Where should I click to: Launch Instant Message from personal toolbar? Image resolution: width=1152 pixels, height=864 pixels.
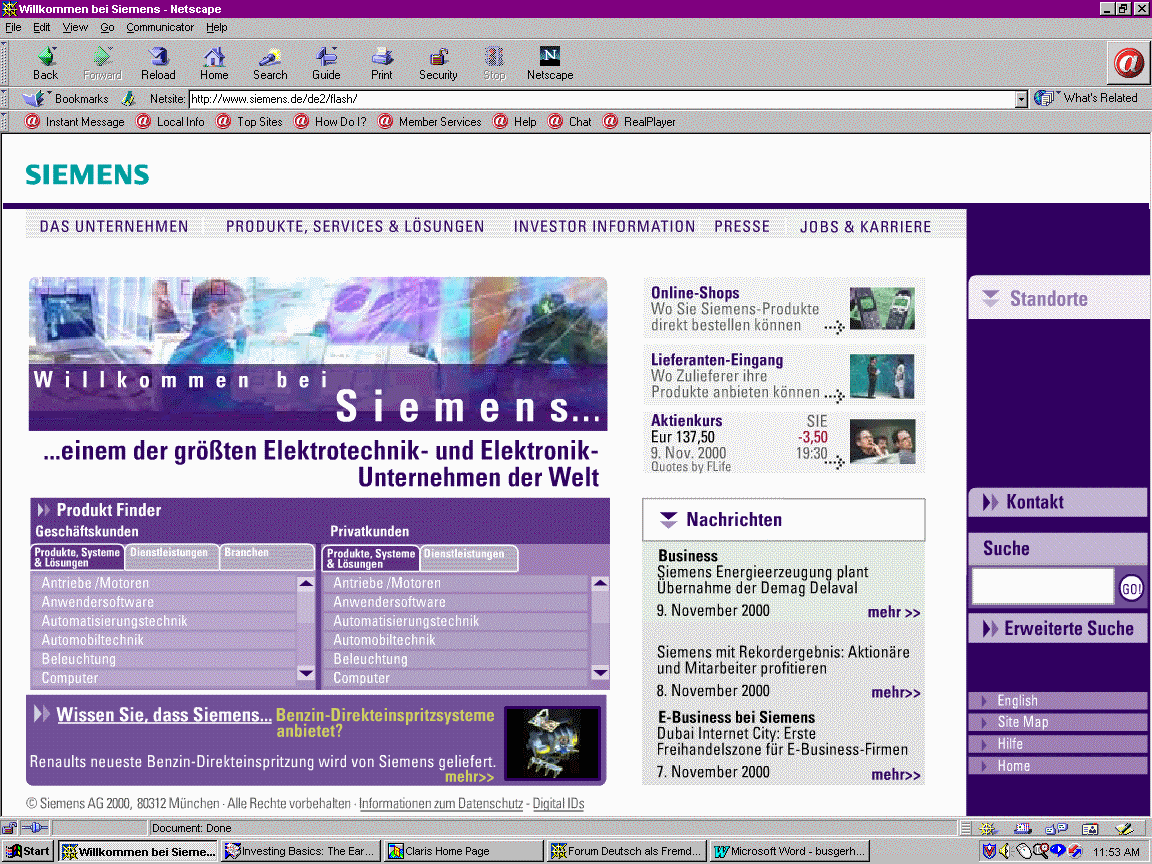click(x=74, y=122)
